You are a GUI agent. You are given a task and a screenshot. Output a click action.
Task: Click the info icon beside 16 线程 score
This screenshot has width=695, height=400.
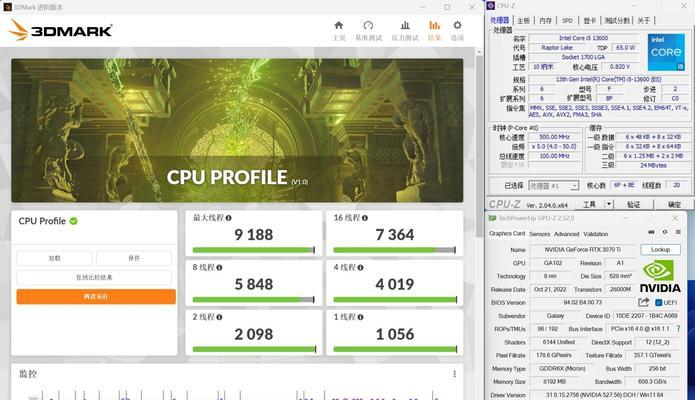(365, 218)
